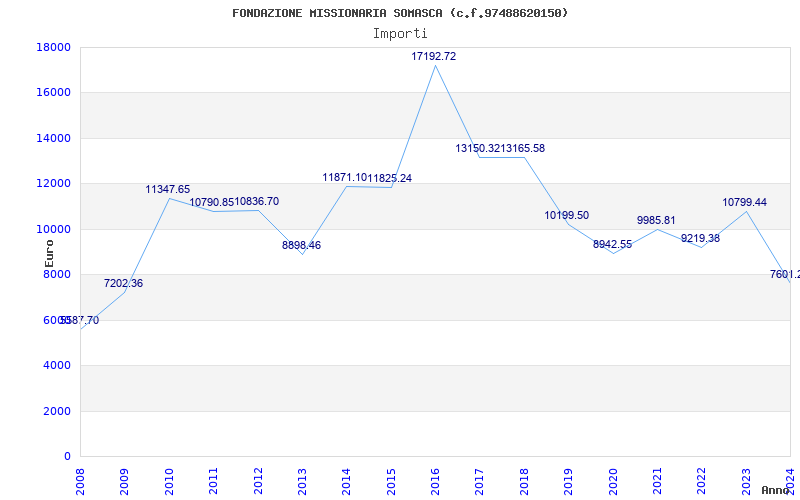Click the 10000 y-axis tick label

(54, 229)
